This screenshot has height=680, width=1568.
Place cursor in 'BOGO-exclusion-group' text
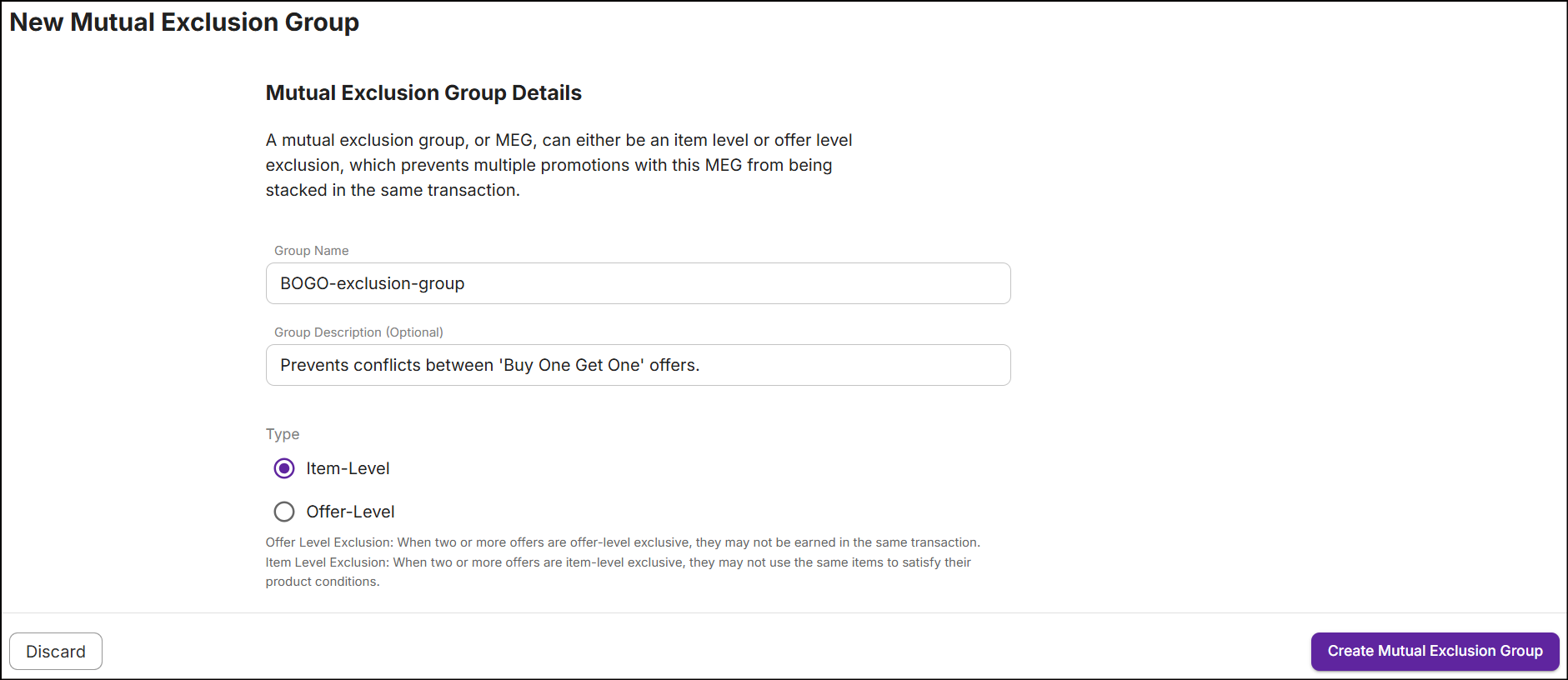(373, 283)
